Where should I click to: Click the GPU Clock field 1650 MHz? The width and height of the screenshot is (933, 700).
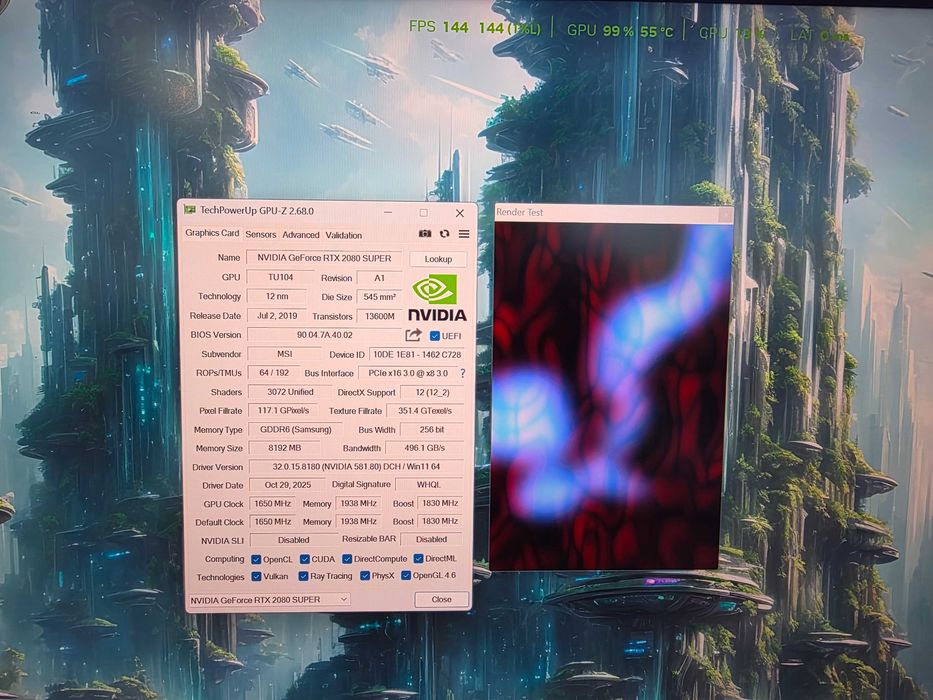pyautogui.click(x=273, y=504)
